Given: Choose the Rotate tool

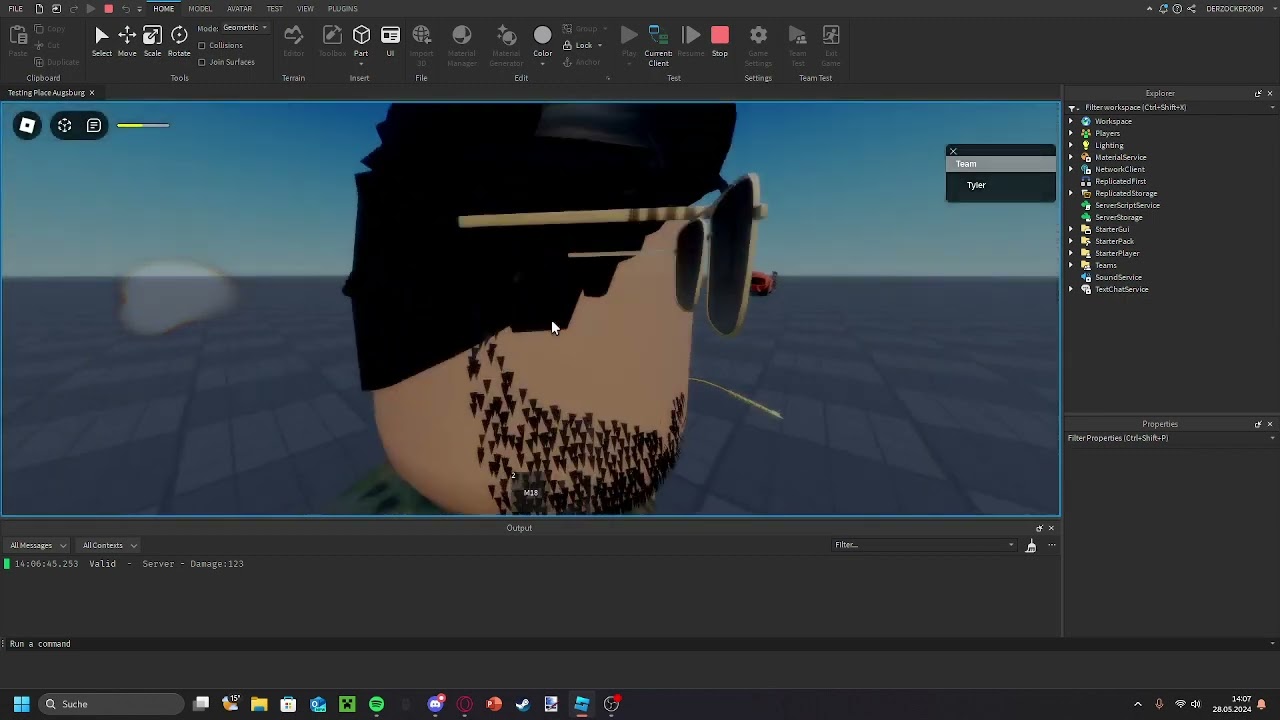Looking at the screenshot, I should [179, 40].
